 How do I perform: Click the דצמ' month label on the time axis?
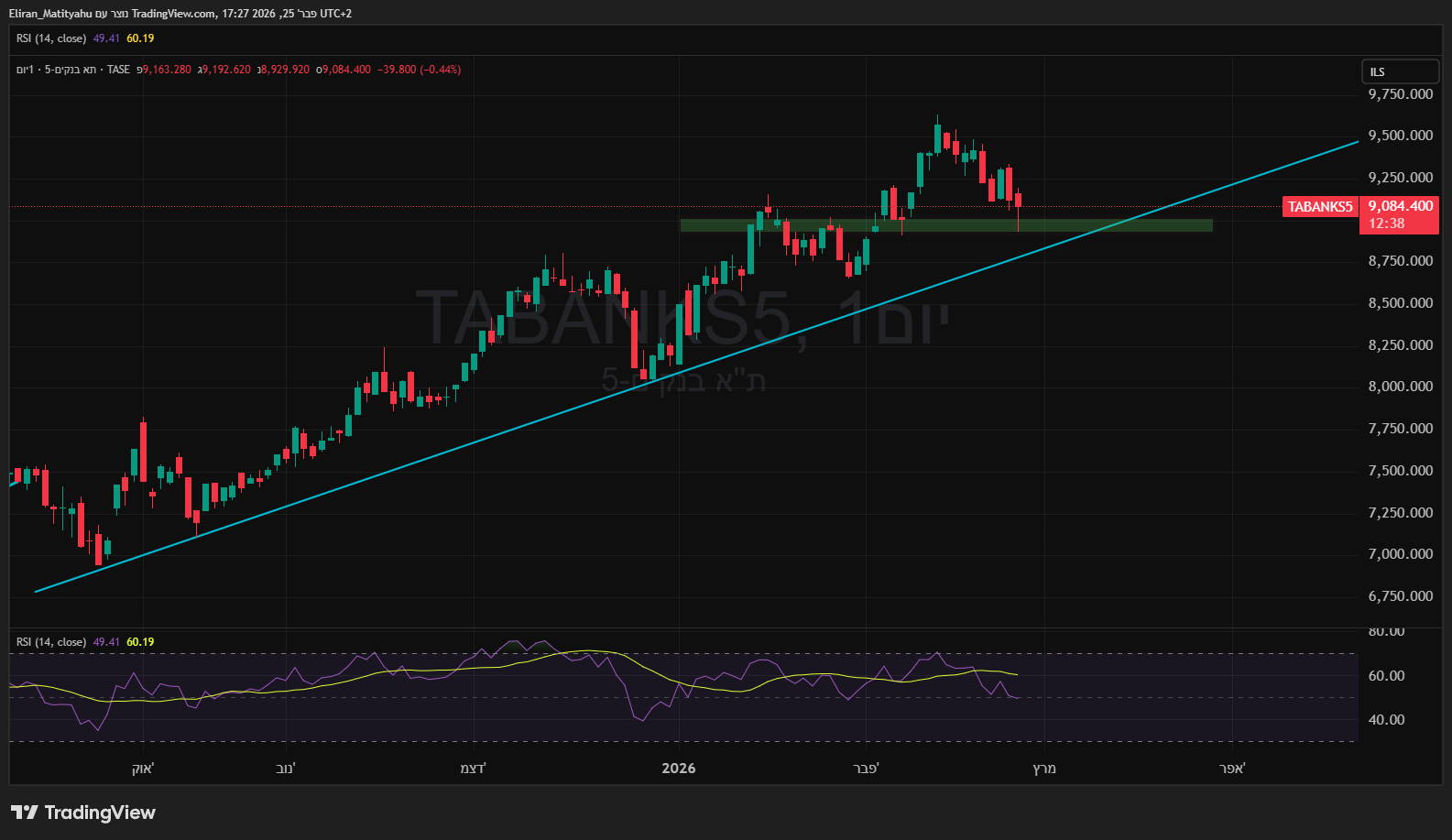[x=473, y=769]
